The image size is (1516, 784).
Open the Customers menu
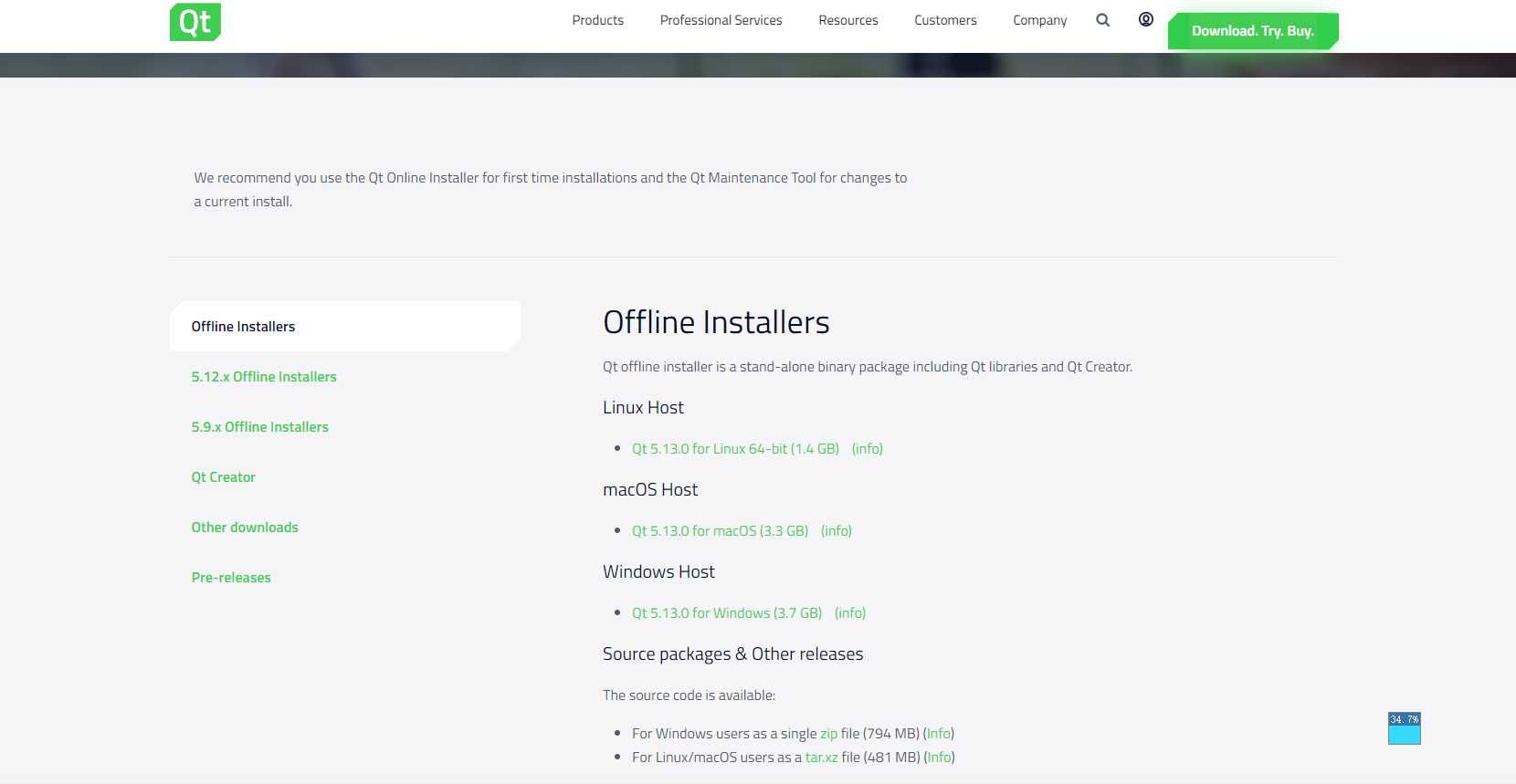point(945,20)
